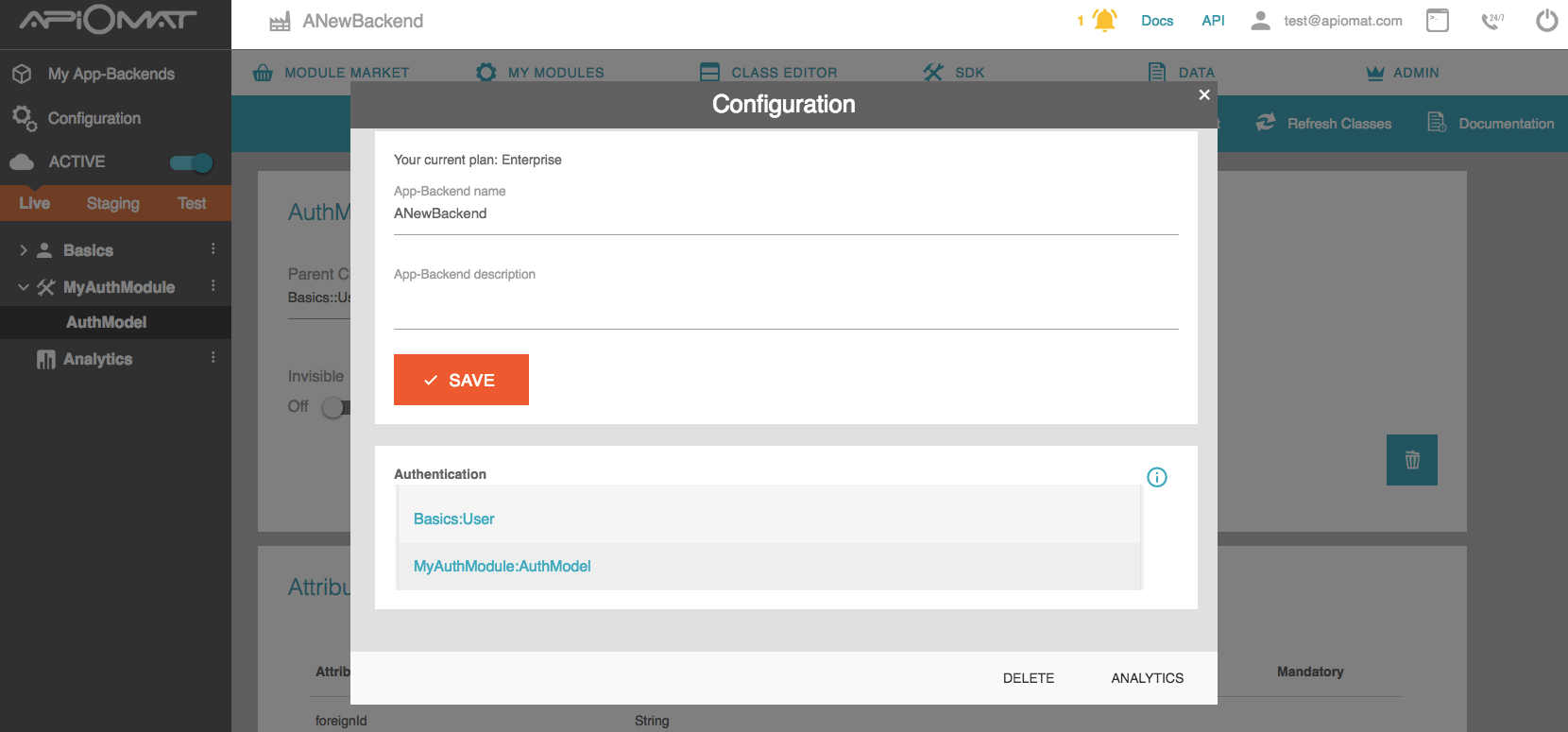Click the test@apiomat.com account label
Image resolution: width=1568 pixels, height=732 pixels.
point(1343,21)
